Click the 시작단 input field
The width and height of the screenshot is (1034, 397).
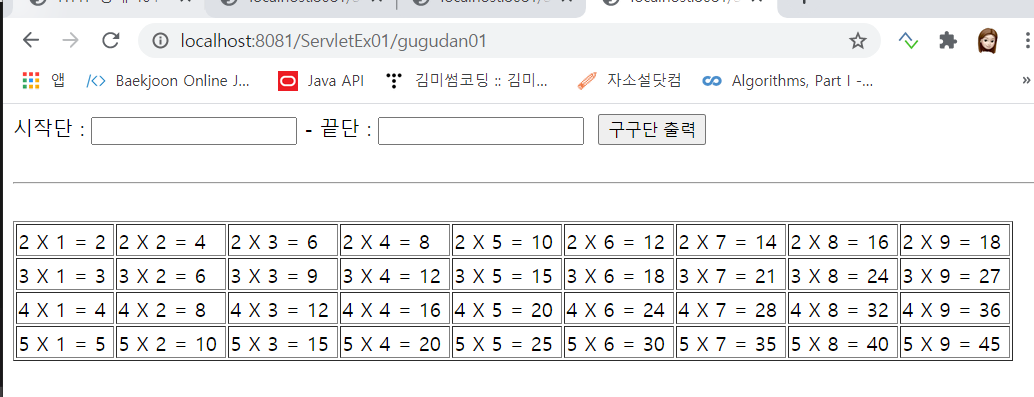coord(194,131)
